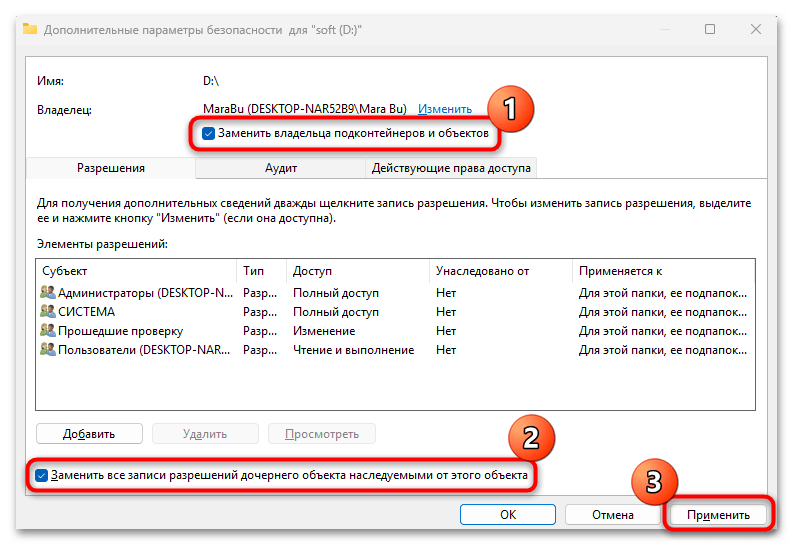The image size is (793, 545).
Task: Click the folder icon in the title bar
Action: pyautogui.click(x=29, y=30)
